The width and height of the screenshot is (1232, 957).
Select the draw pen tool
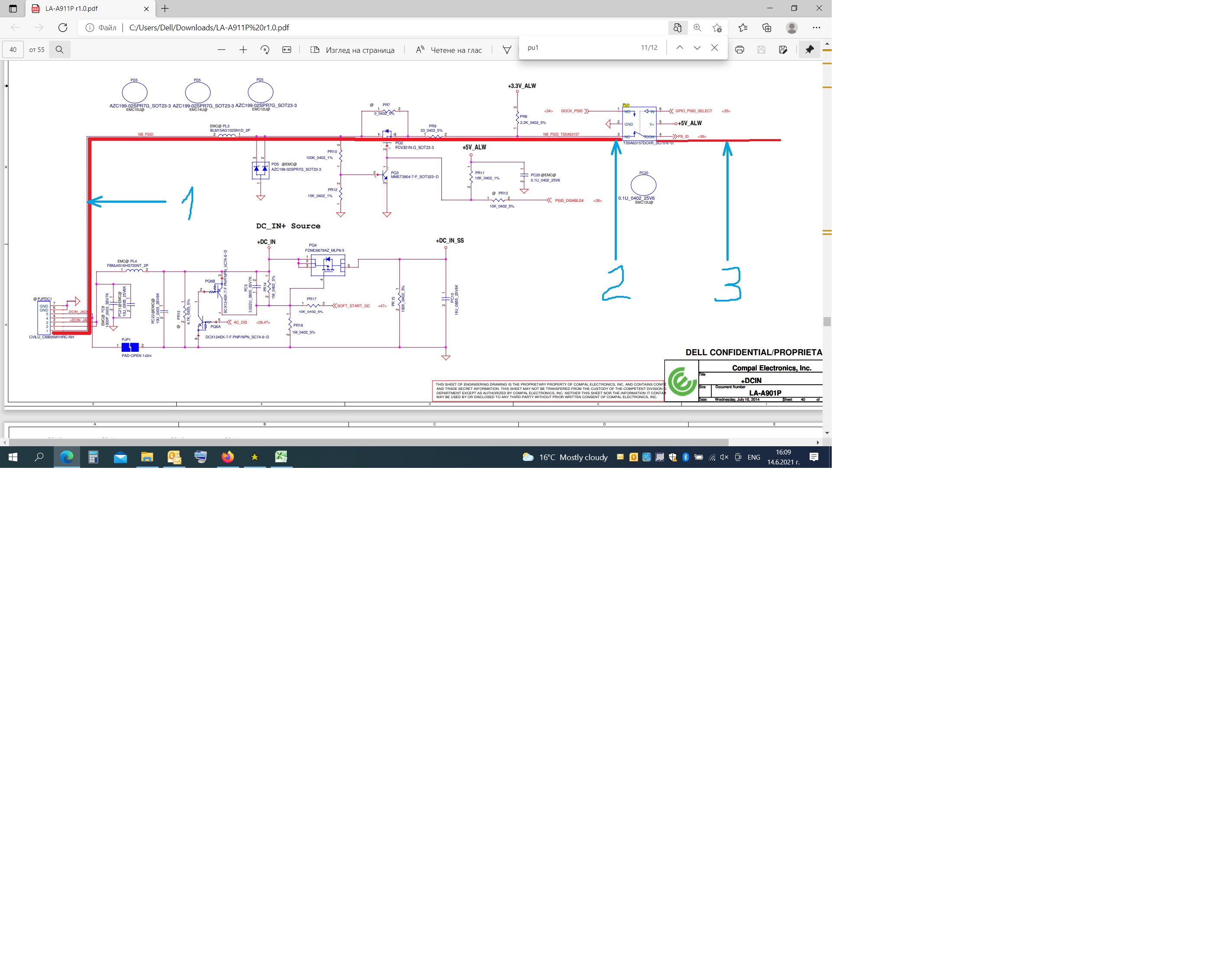pyautogui.click(x=506, y=50)
